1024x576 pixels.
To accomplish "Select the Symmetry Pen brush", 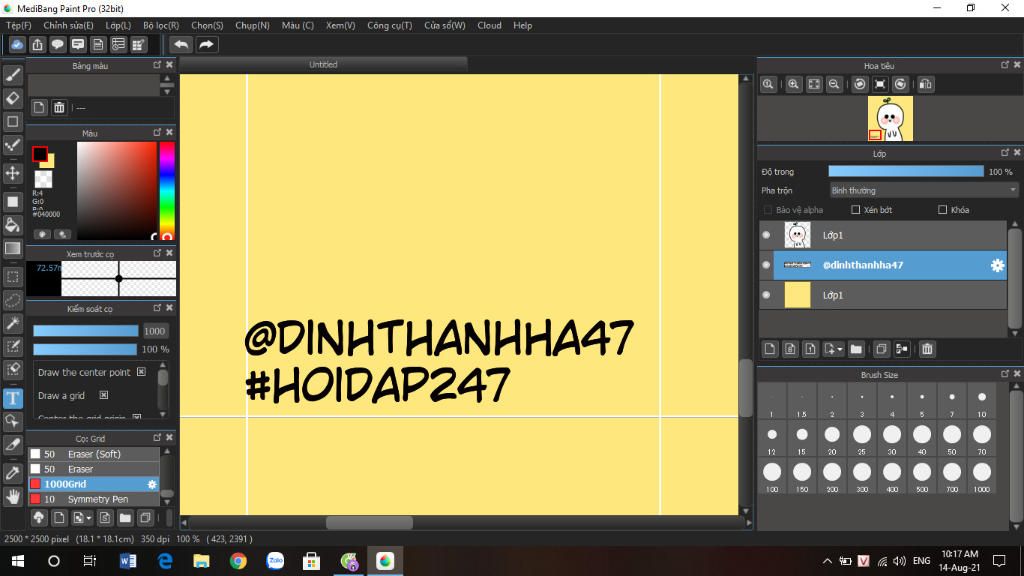I will (93, 499).
